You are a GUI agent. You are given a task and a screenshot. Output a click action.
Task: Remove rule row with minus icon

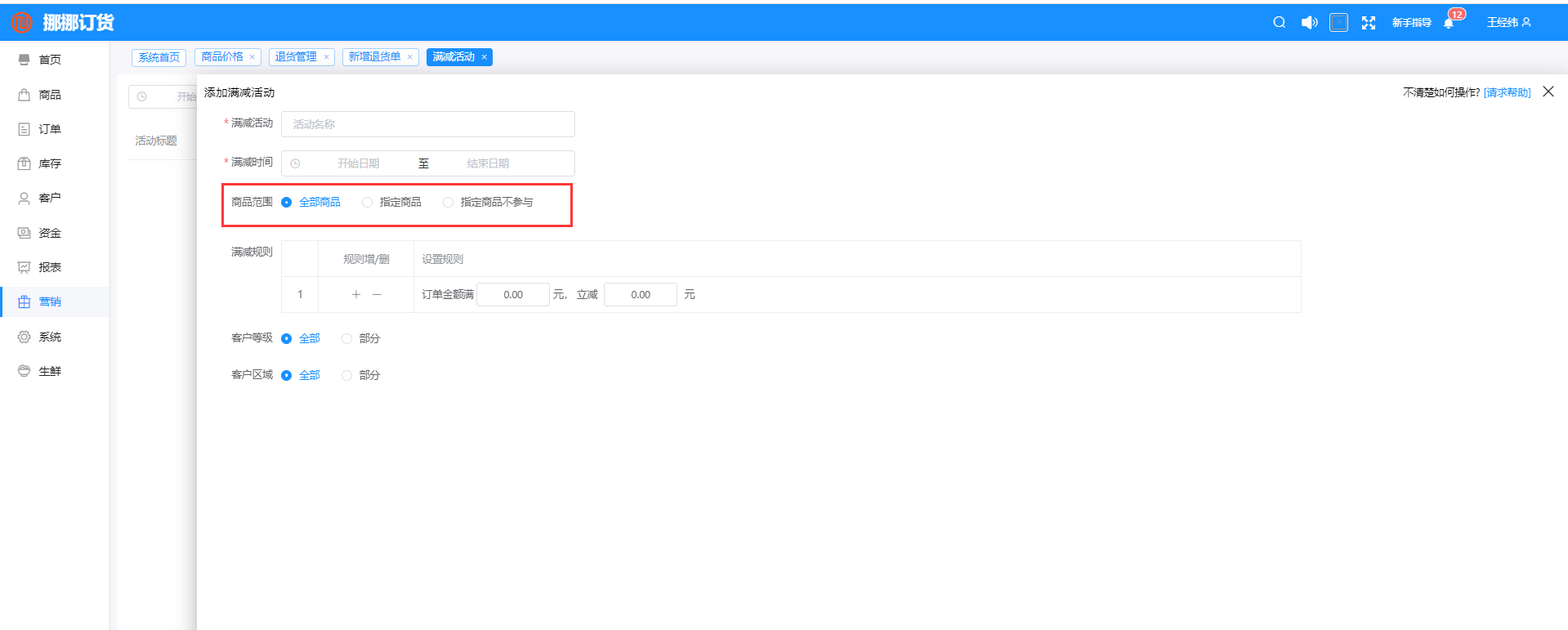tap(377, 294)
